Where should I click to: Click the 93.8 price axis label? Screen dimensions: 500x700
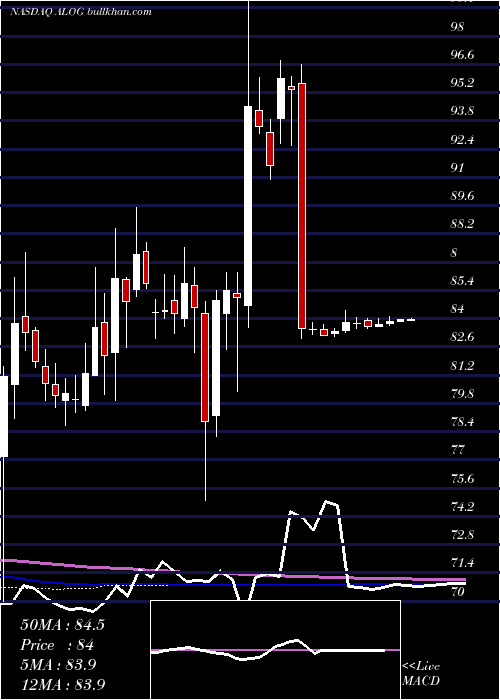[x=462, y=111]
